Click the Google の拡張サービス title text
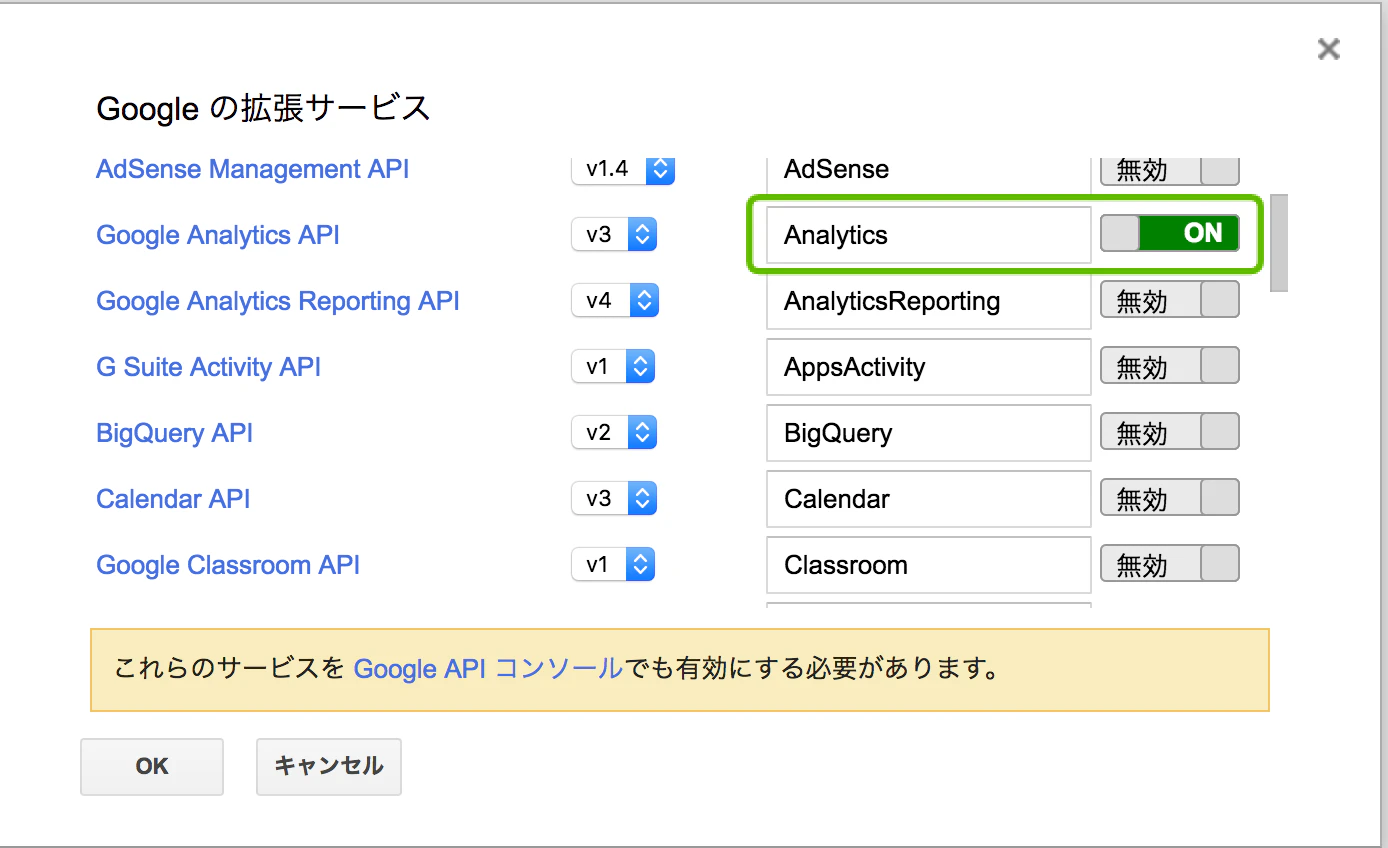The height and width of the screenshot is (848, 1388). pos(263,107)
